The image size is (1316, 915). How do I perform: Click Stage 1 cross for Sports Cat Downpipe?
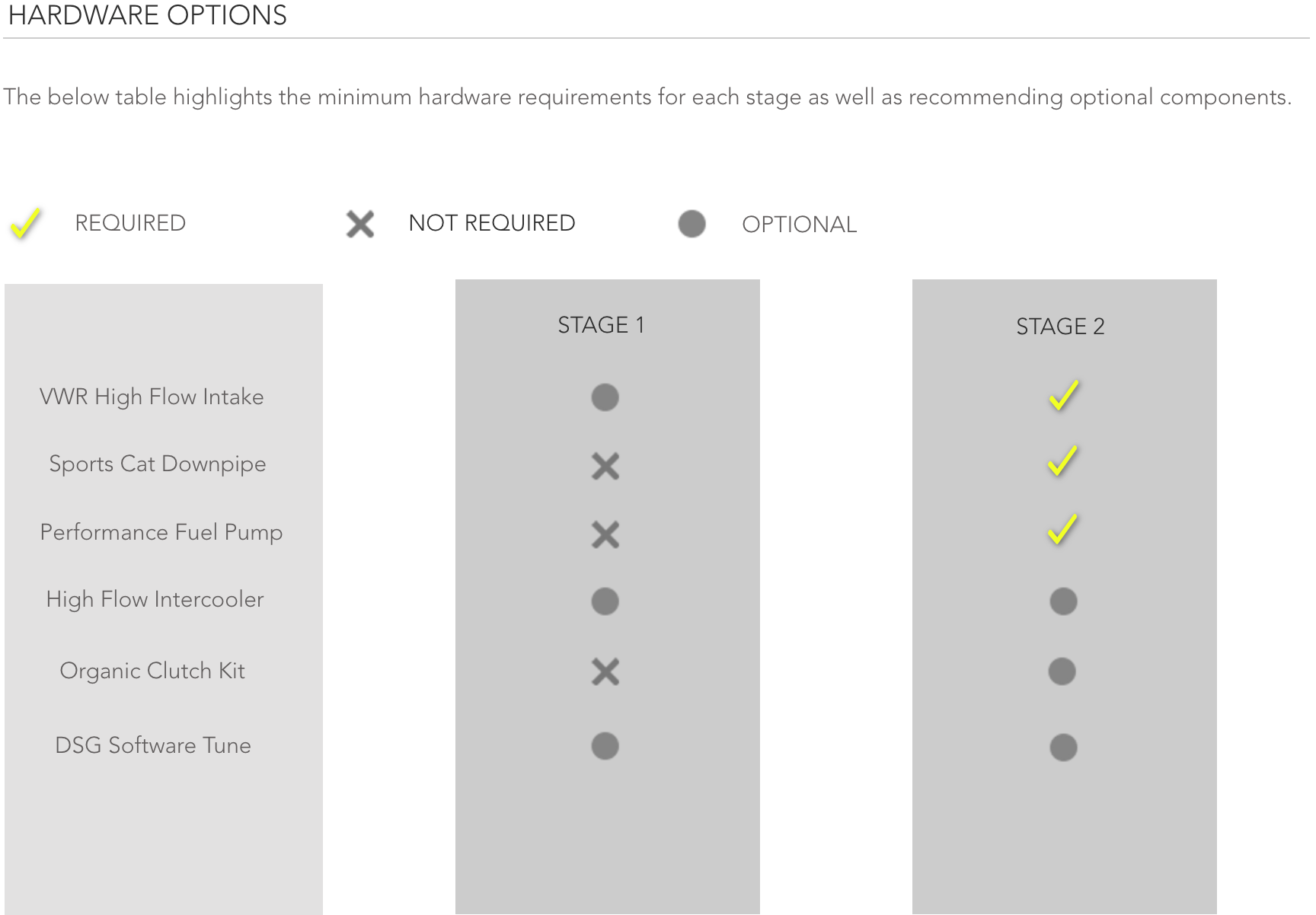(x=605, y=466)
